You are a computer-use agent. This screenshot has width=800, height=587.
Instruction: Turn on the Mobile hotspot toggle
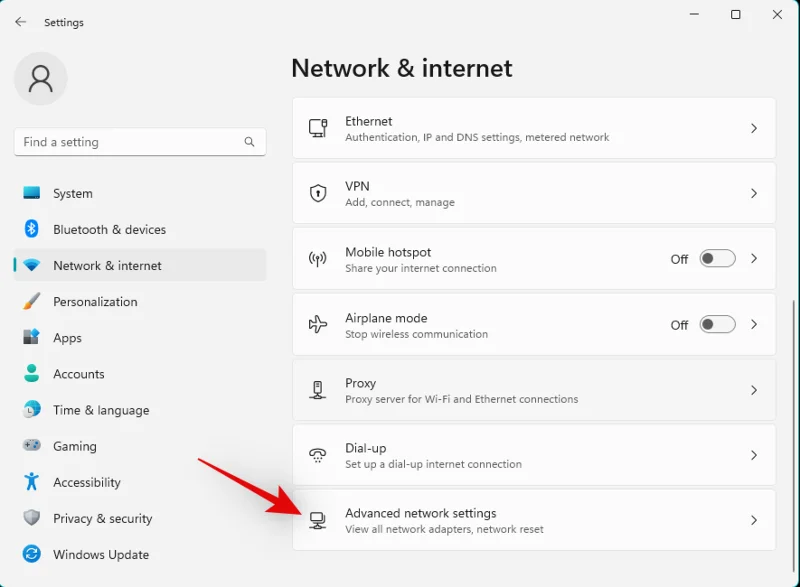coord(717,259)
